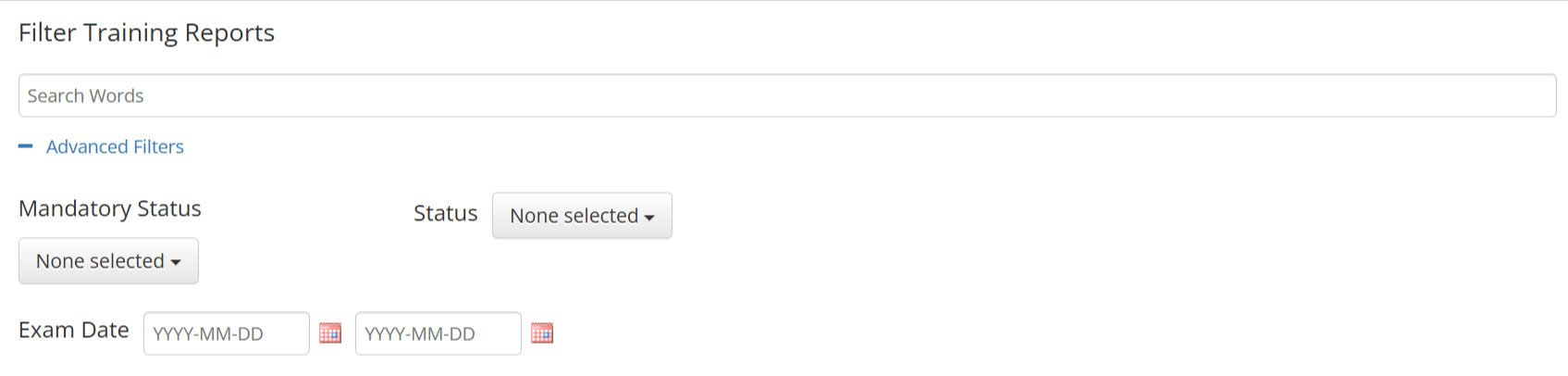Focus the first Exam Date YYYY-MM-DD field
Image resolution: width=1568 pixels, height=376 pixels.
click(227, 333)
